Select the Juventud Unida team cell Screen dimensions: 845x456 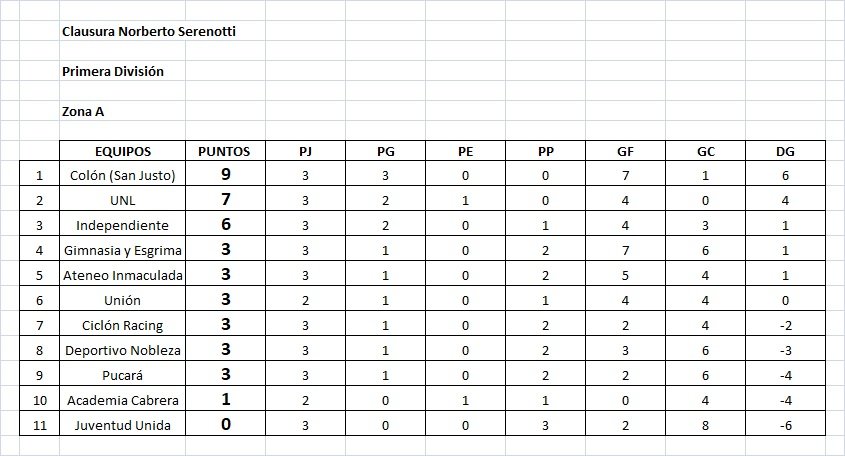point(122,425)
